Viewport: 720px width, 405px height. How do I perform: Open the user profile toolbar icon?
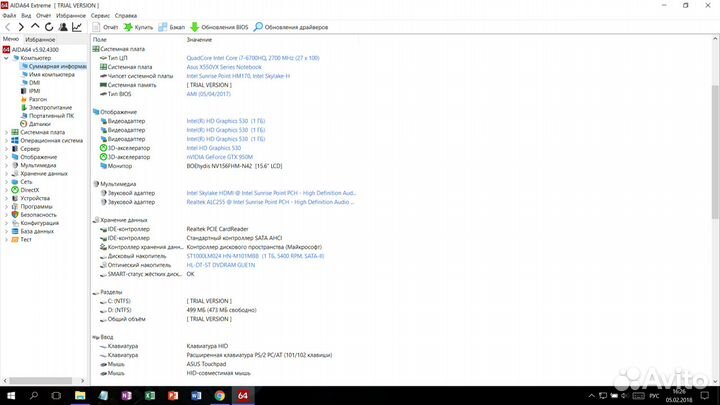pyautogui.click(x=63, y=27)
